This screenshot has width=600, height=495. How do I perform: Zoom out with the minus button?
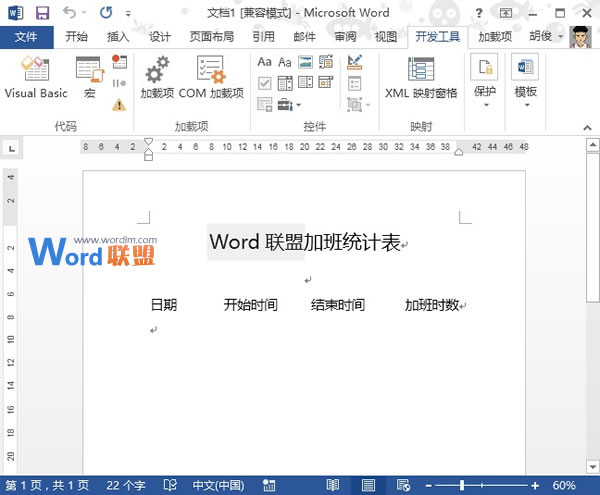tap(429, 486)
